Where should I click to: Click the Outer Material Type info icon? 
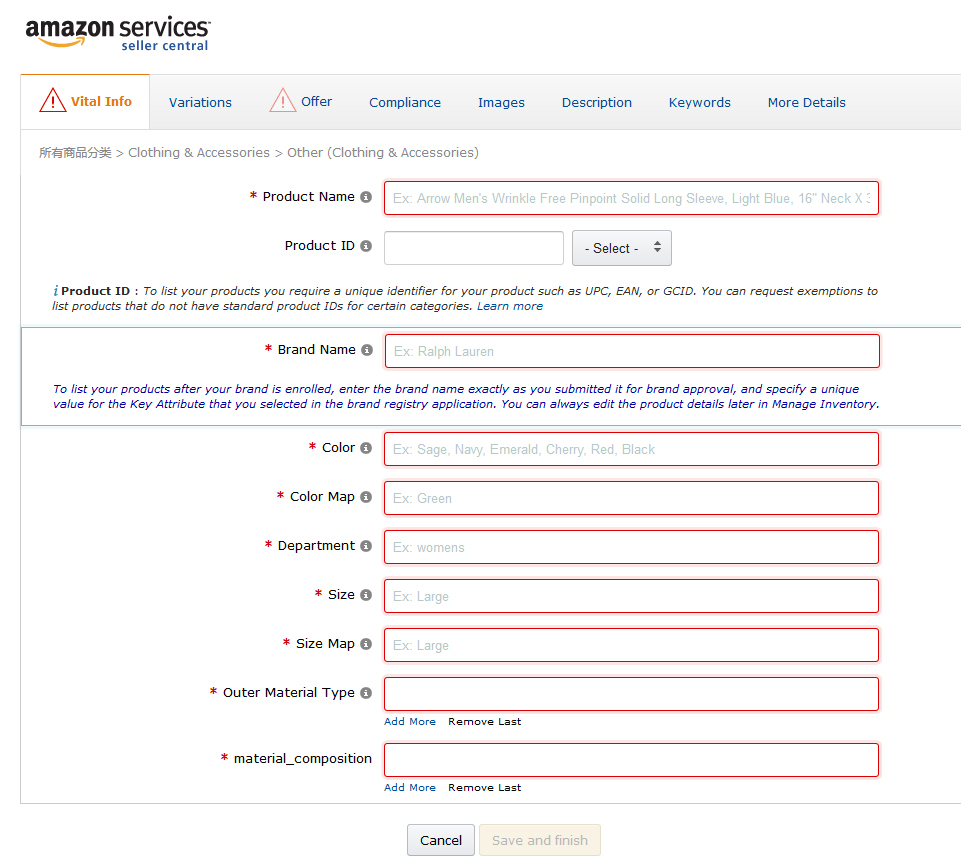pos(366,693)
